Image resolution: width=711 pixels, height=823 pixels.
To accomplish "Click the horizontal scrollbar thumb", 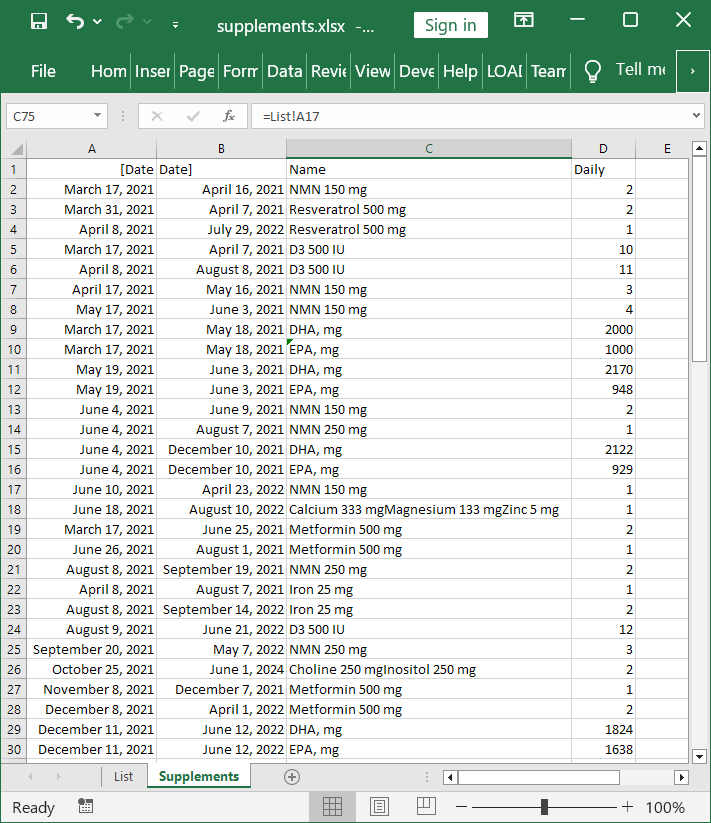I will [x=539, y=777].
